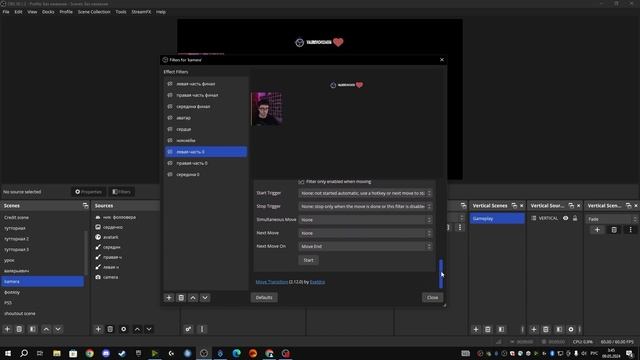Open gear settings in Vertical Sources dock
Image resolution: width=640 pixels, height=360 pixels.
571,329
